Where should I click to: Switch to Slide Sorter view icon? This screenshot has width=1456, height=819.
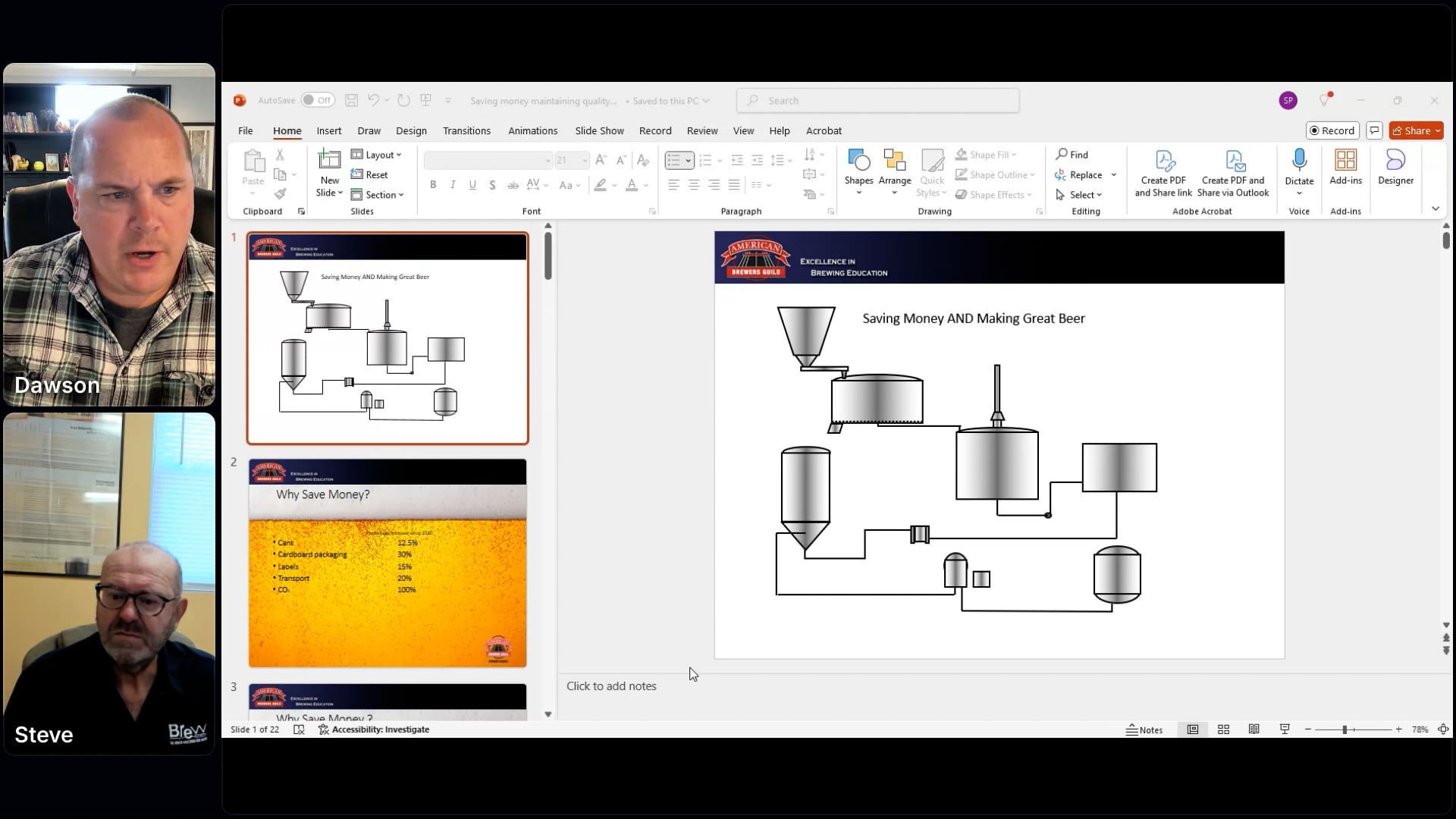pos(1223,730)
